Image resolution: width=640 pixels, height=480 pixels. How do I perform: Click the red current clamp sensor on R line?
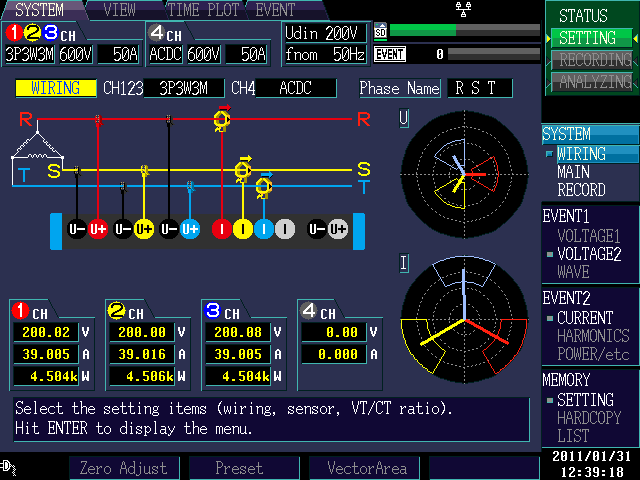tap(221, 120)
